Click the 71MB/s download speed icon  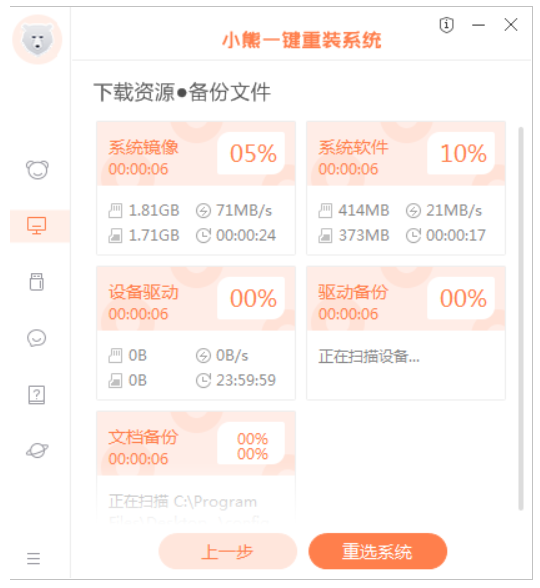coord(203,211)
